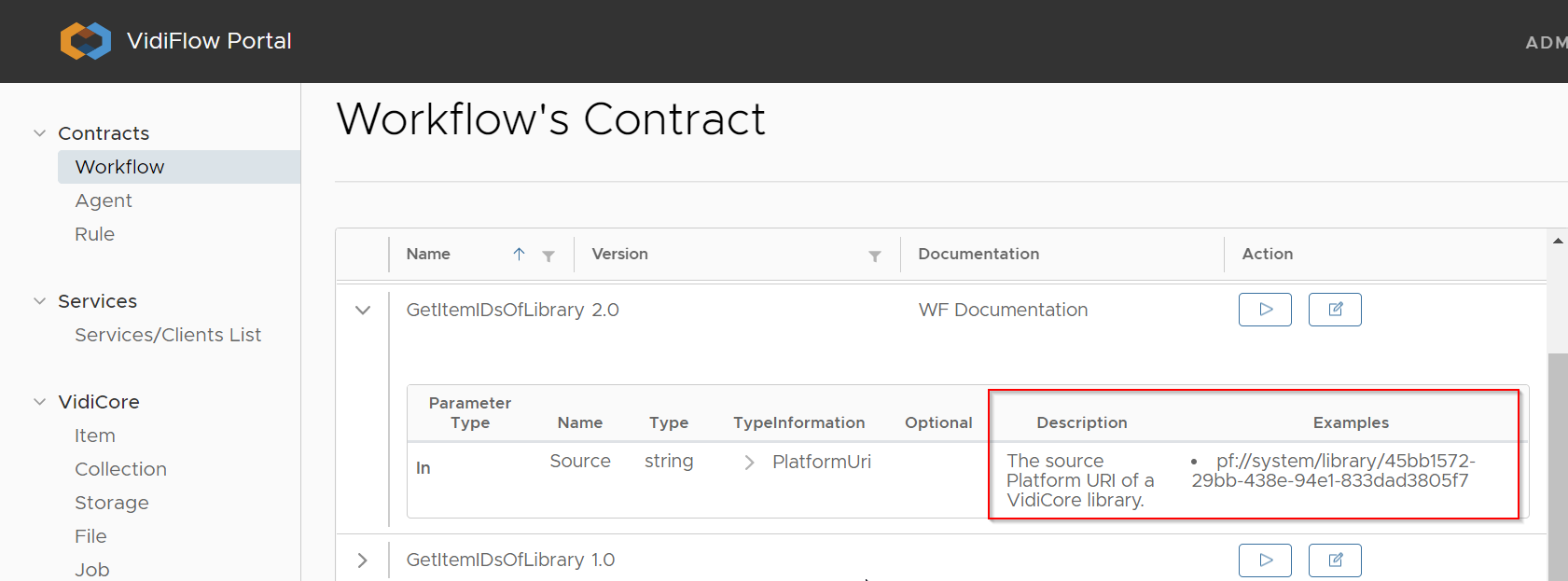Image resolution: width=1568 pixels, height=581 pixels.
Task: Open the Name column filter
Action: pos(548,256)
